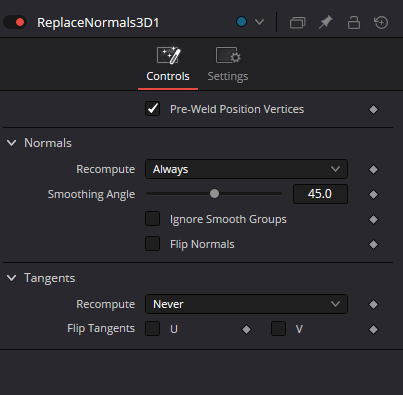Screen dimensions: 403x395
Task: Click keyframe diamond for Pre-Weld Position Vertices
Action: click(x=373, y=109)
